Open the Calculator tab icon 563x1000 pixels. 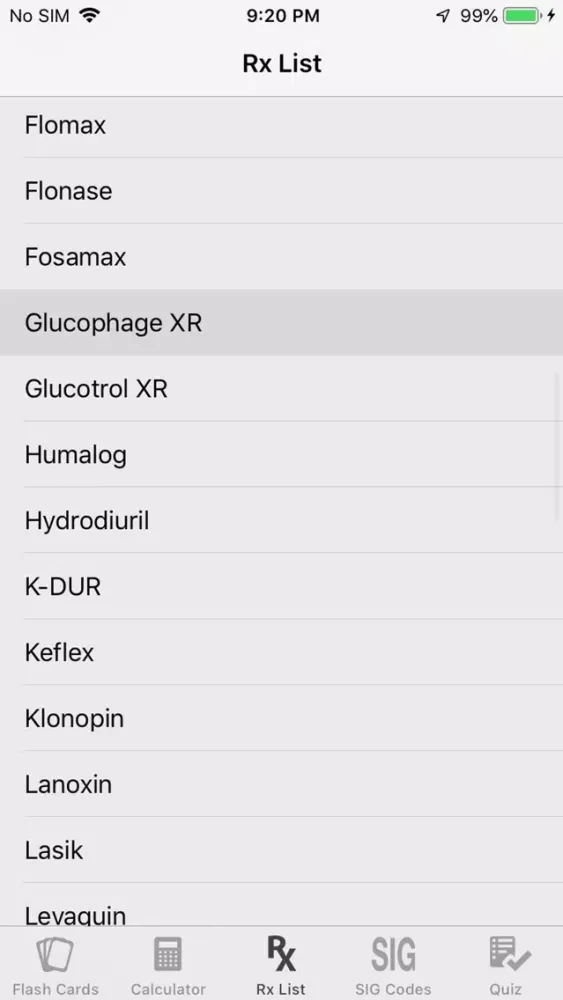168,954
